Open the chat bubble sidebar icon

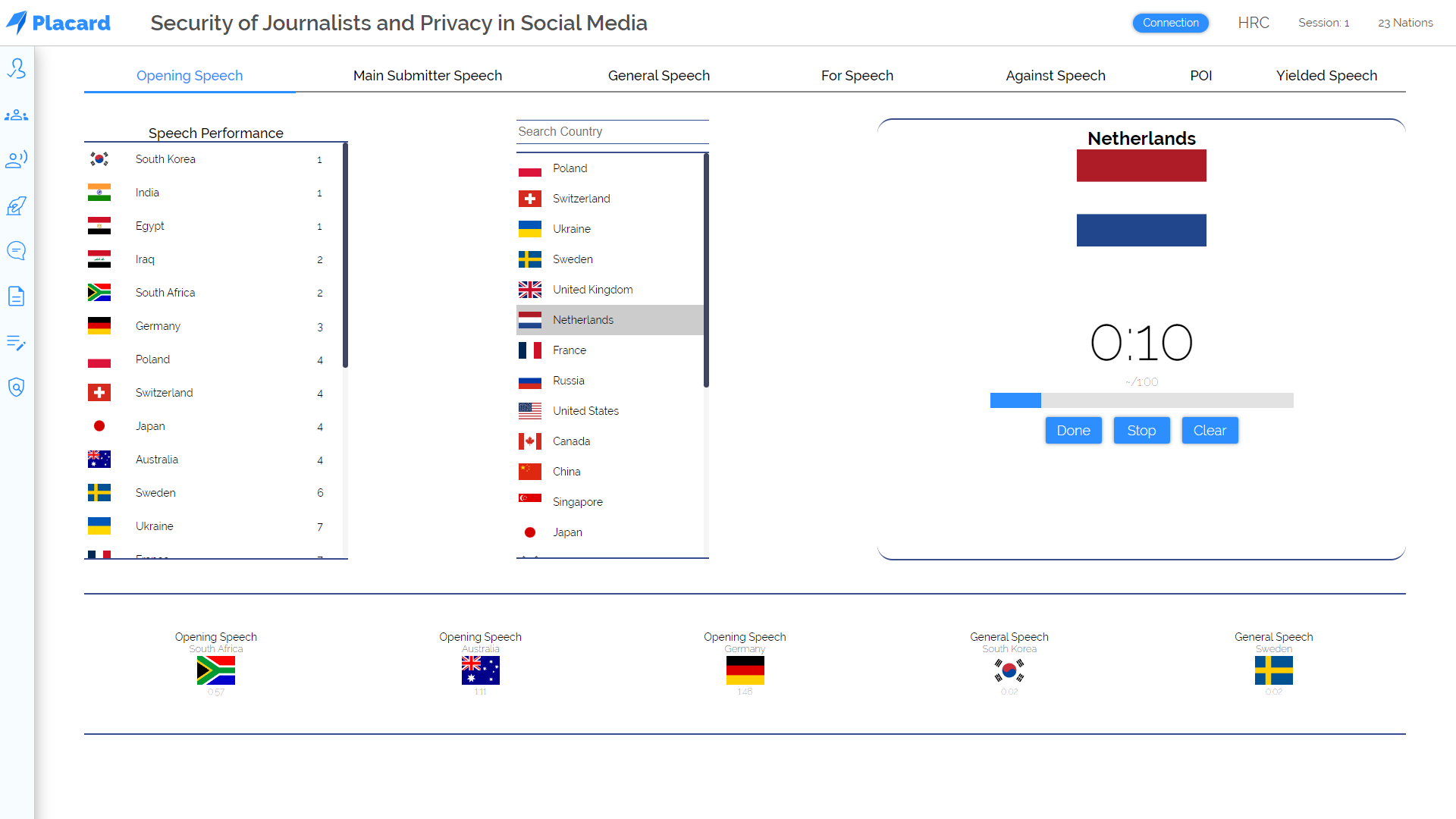pyautogui.click(x=17, y=251)
